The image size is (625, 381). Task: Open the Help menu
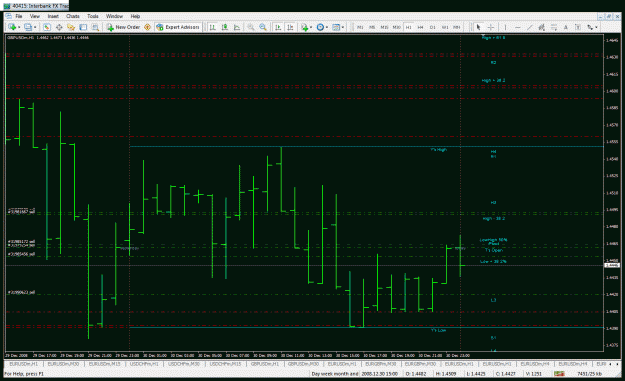tap(135, 16)
